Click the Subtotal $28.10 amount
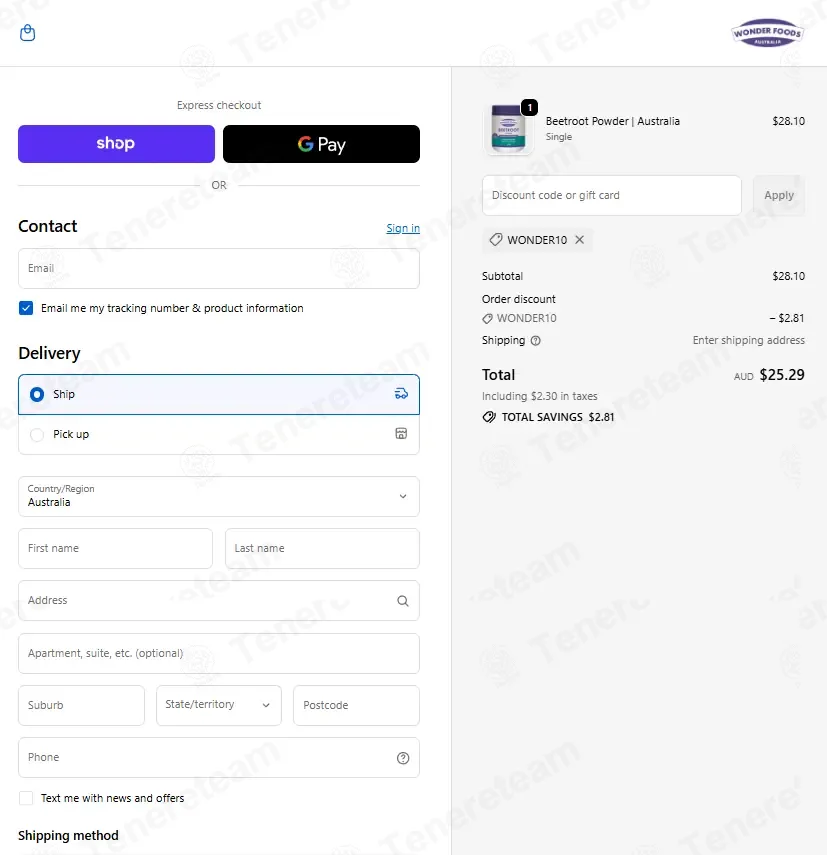This screenshot has height=855, width=827. pos(788,276)
